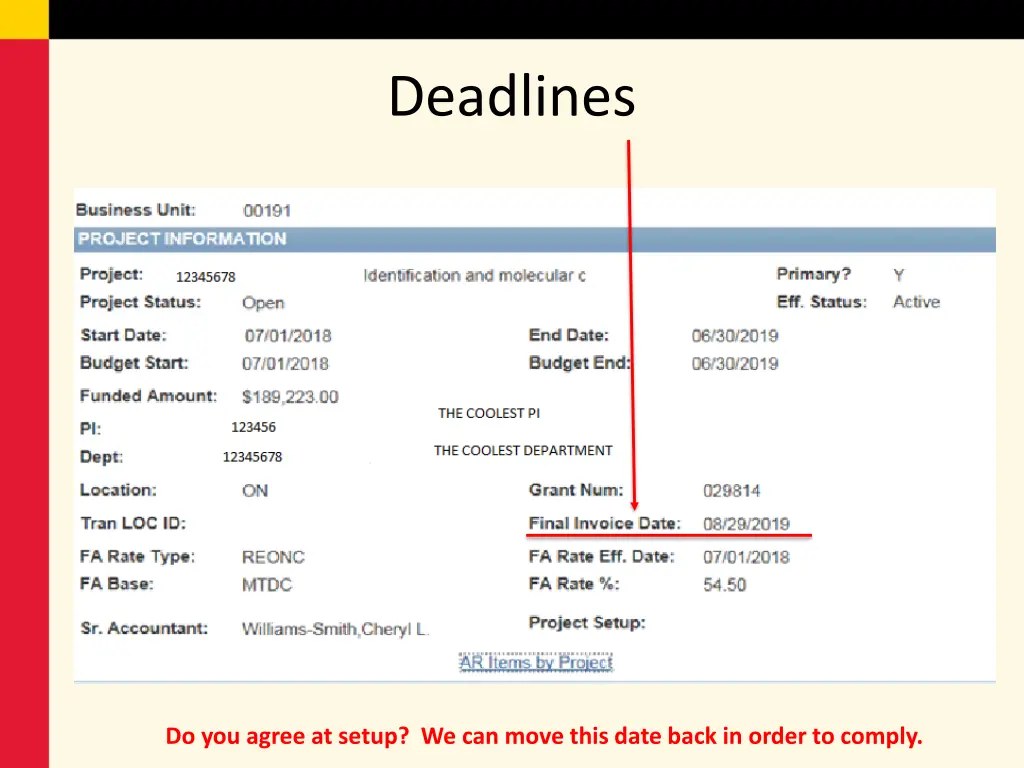Click the Budget Start value 07/01/2018
1024x768 pixels.
(285, 364)
